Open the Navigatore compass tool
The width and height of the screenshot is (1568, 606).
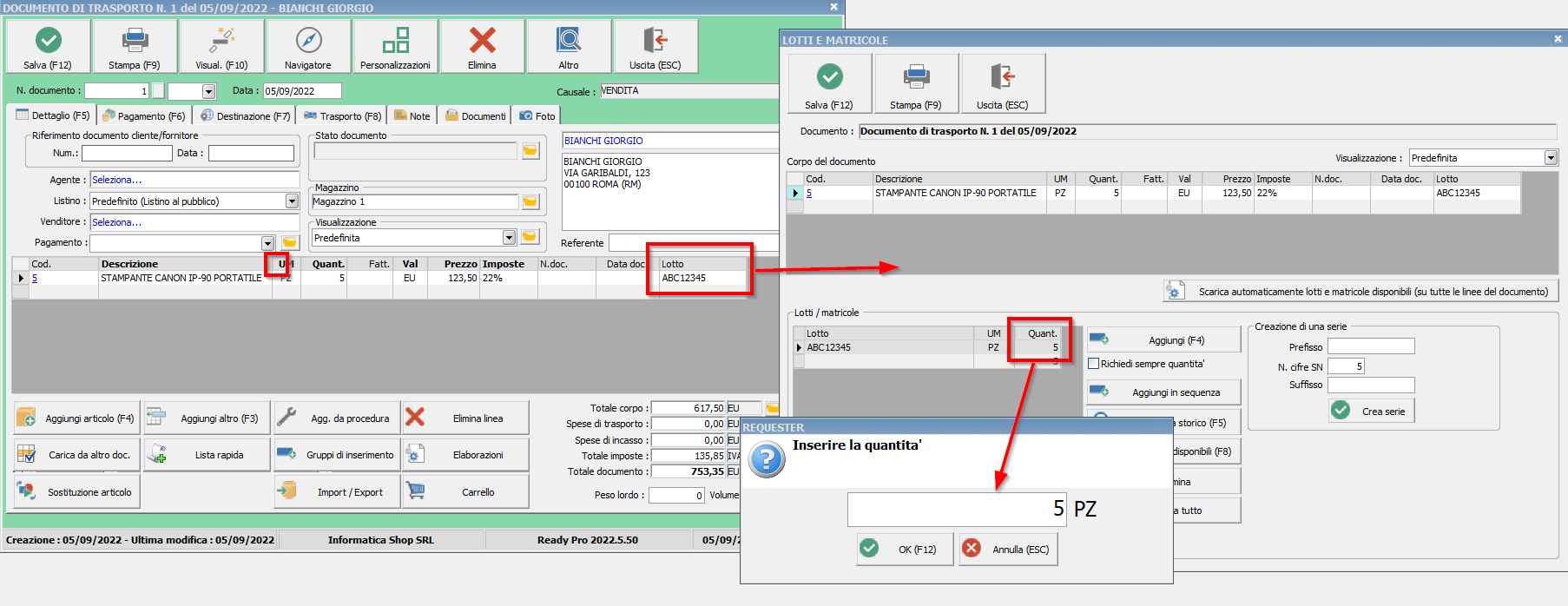(308, 47)
